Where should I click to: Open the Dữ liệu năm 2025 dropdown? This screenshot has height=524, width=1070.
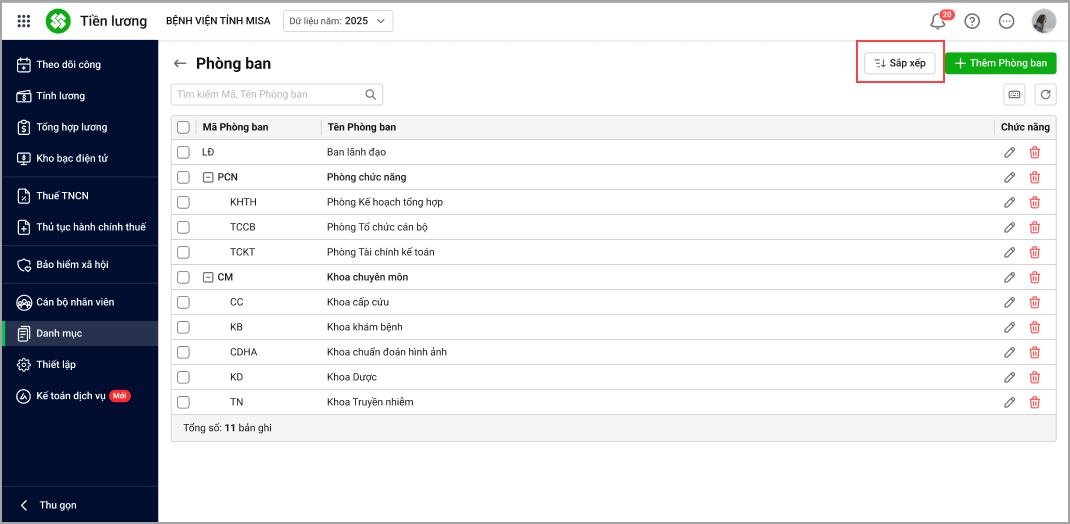coord(338,21)
